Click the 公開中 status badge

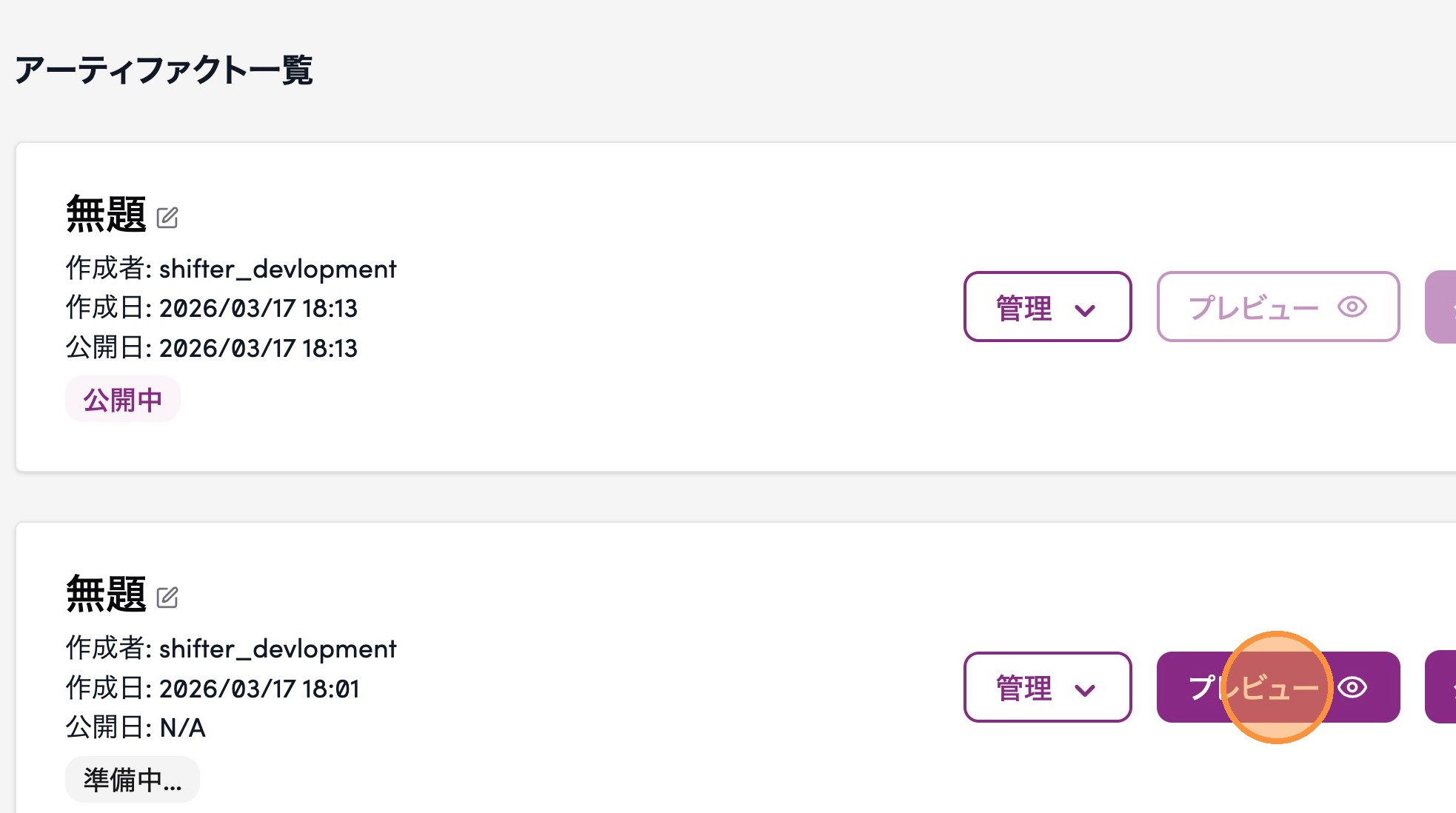click(123, 400)
